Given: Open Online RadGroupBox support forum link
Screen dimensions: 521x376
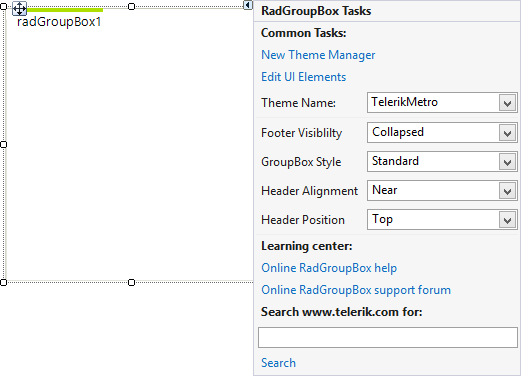Looking at the screenshot, I should click(356, 290).
